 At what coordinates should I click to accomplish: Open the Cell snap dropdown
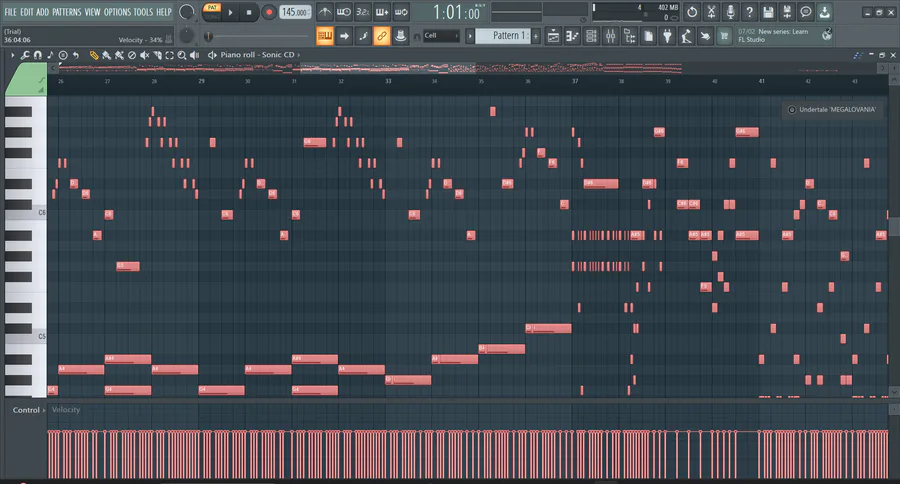click(x=441, y=36)
